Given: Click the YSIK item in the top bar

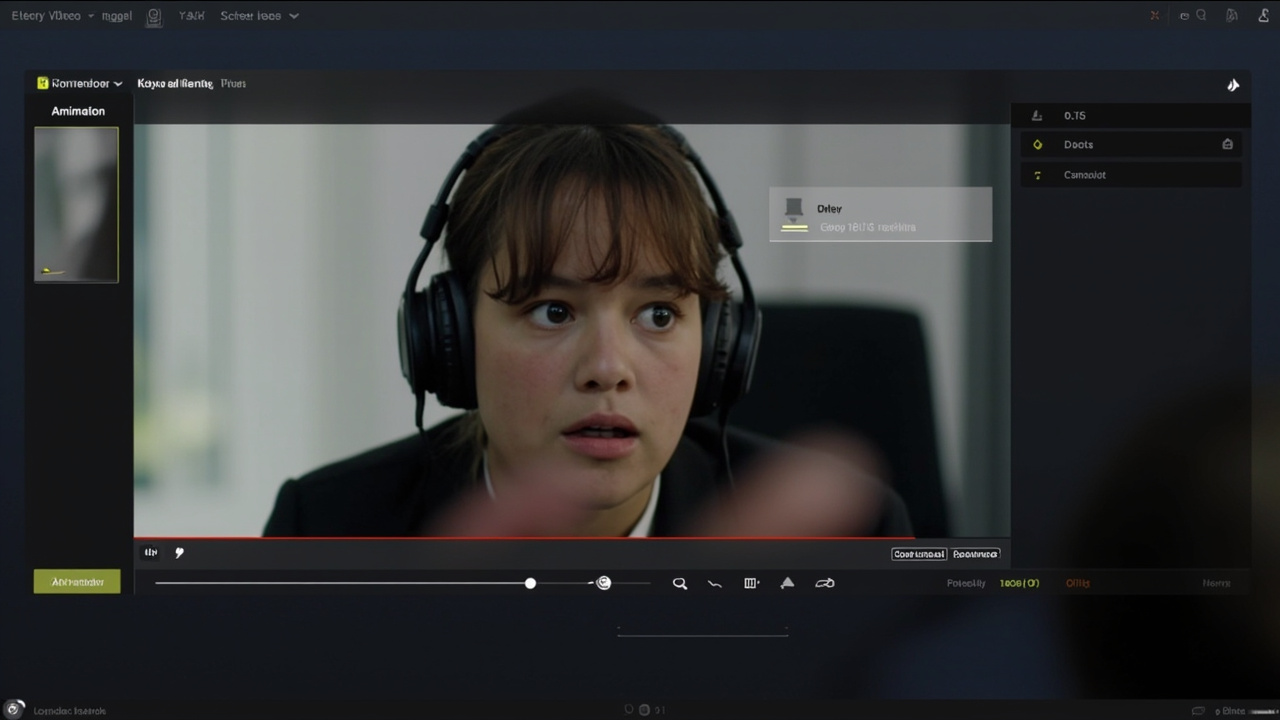Looking at the screenshot, I should (x=191, y=16).
